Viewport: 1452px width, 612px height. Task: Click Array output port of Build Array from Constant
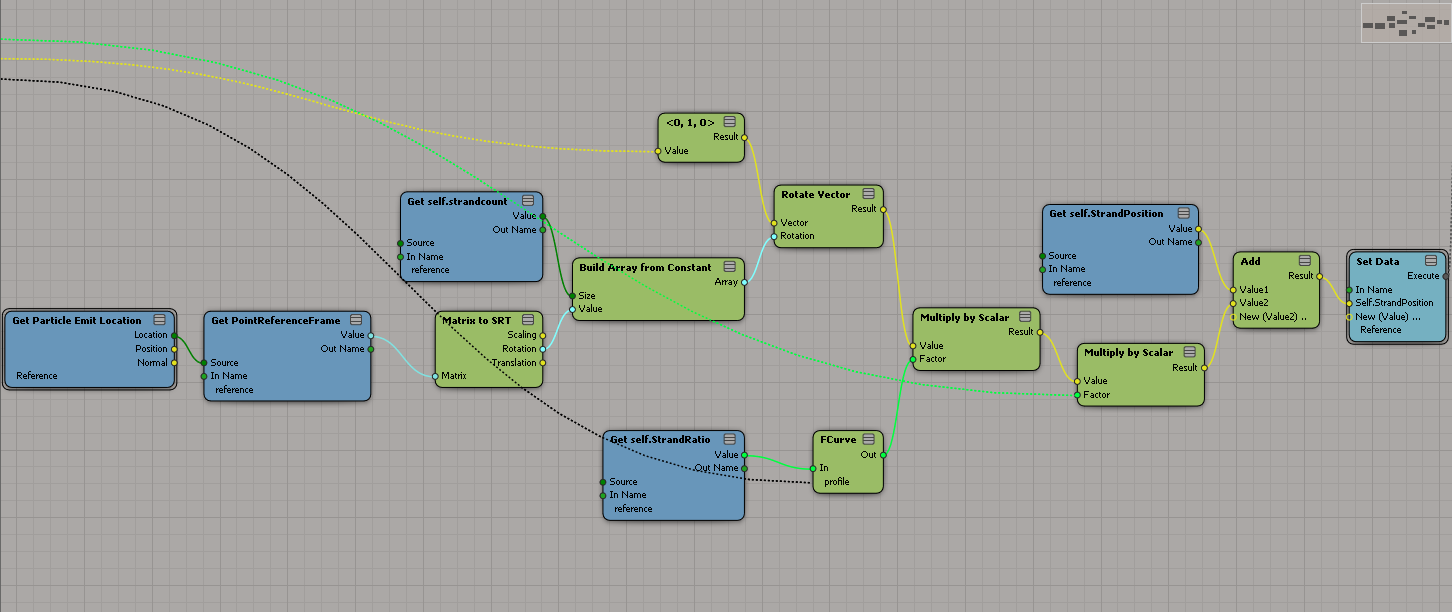click(x=744, y=282)
